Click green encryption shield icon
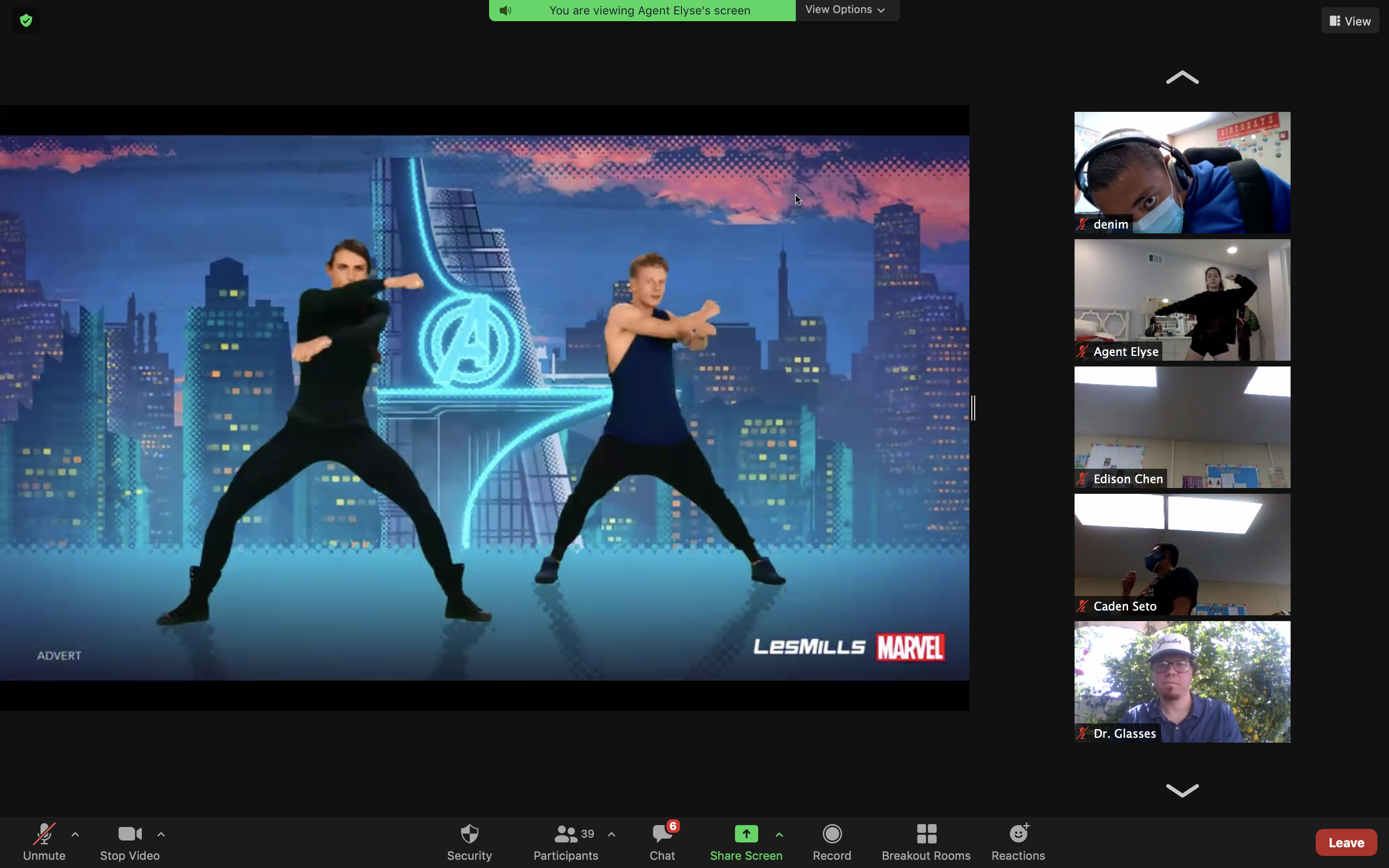The height and width of the screenshot is (868, 1389). pos(26,21)
